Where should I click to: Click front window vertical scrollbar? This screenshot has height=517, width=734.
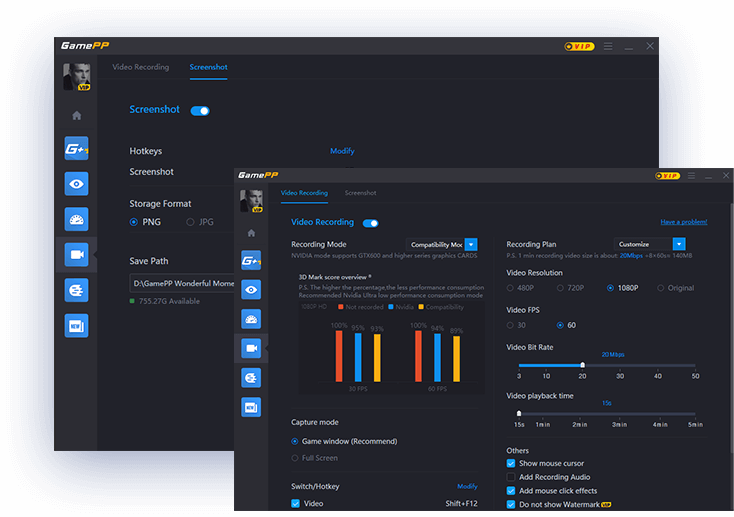tap(732, 328)
